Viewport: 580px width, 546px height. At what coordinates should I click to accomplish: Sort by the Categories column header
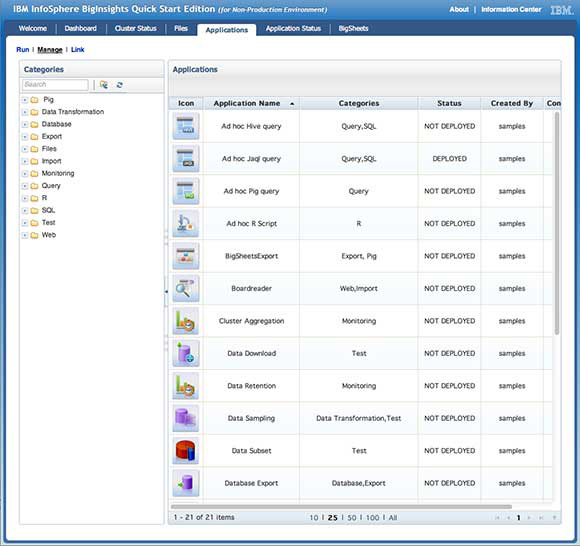pyautogui.click(x=359, y=104)
